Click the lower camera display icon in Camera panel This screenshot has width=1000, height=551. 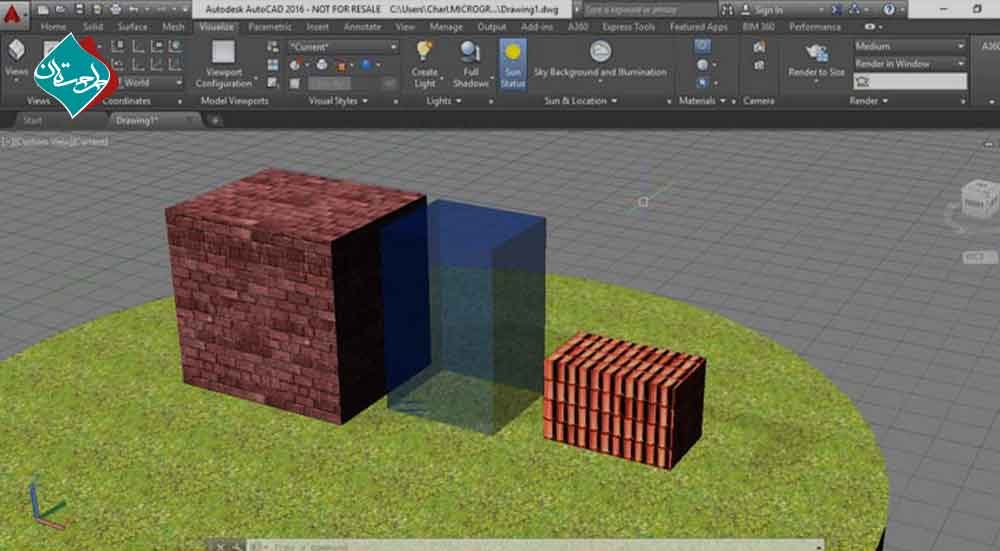tap(759, 65)
